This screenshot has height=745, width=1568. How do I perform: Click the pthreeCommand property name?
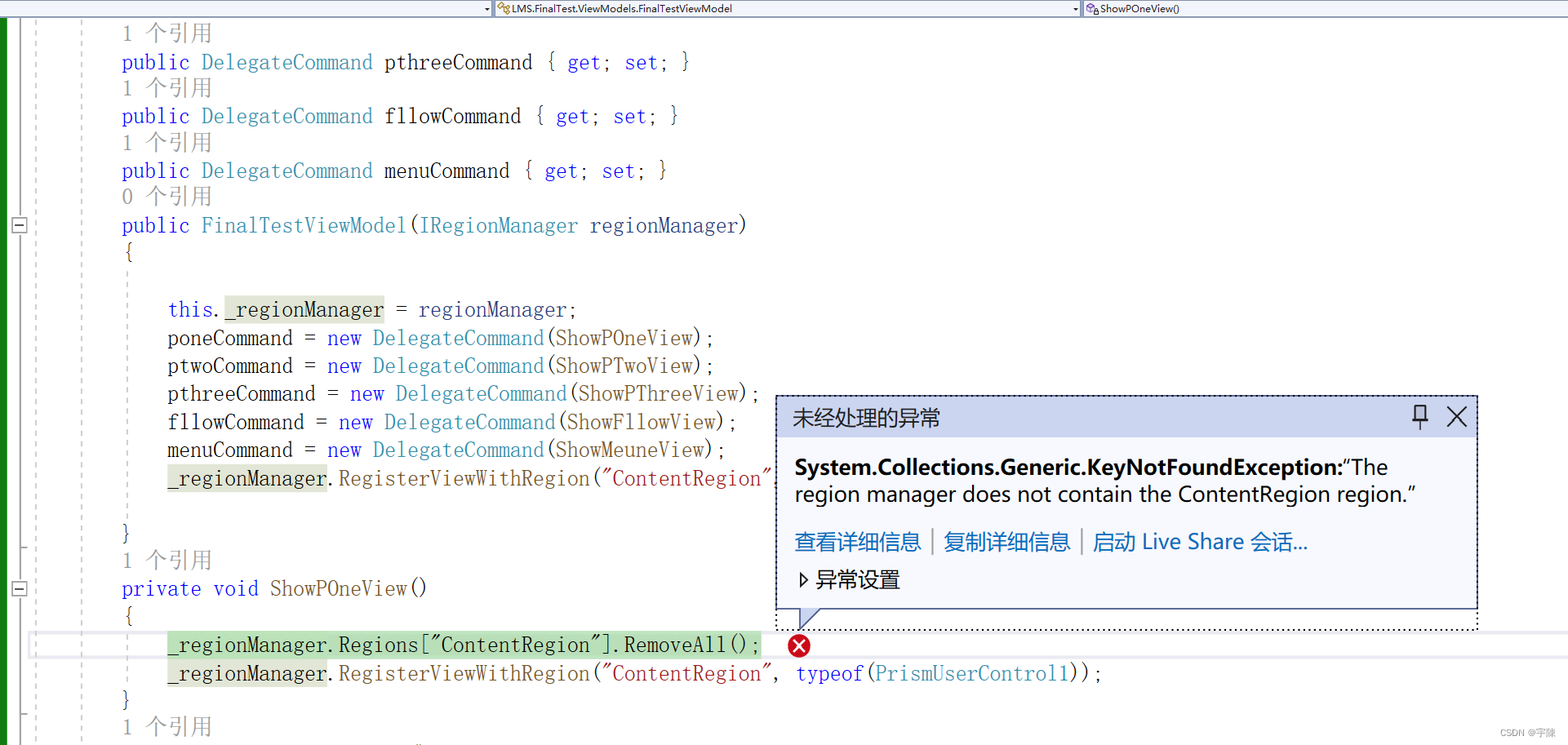(458, 63)
